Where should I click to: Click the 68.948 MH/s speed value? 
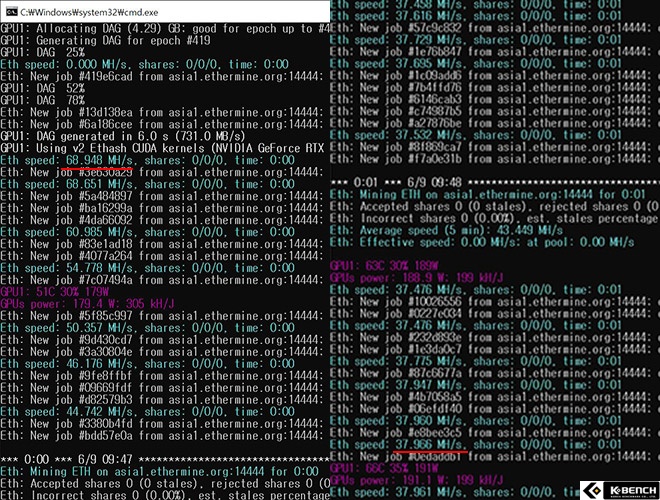point(99,160)
